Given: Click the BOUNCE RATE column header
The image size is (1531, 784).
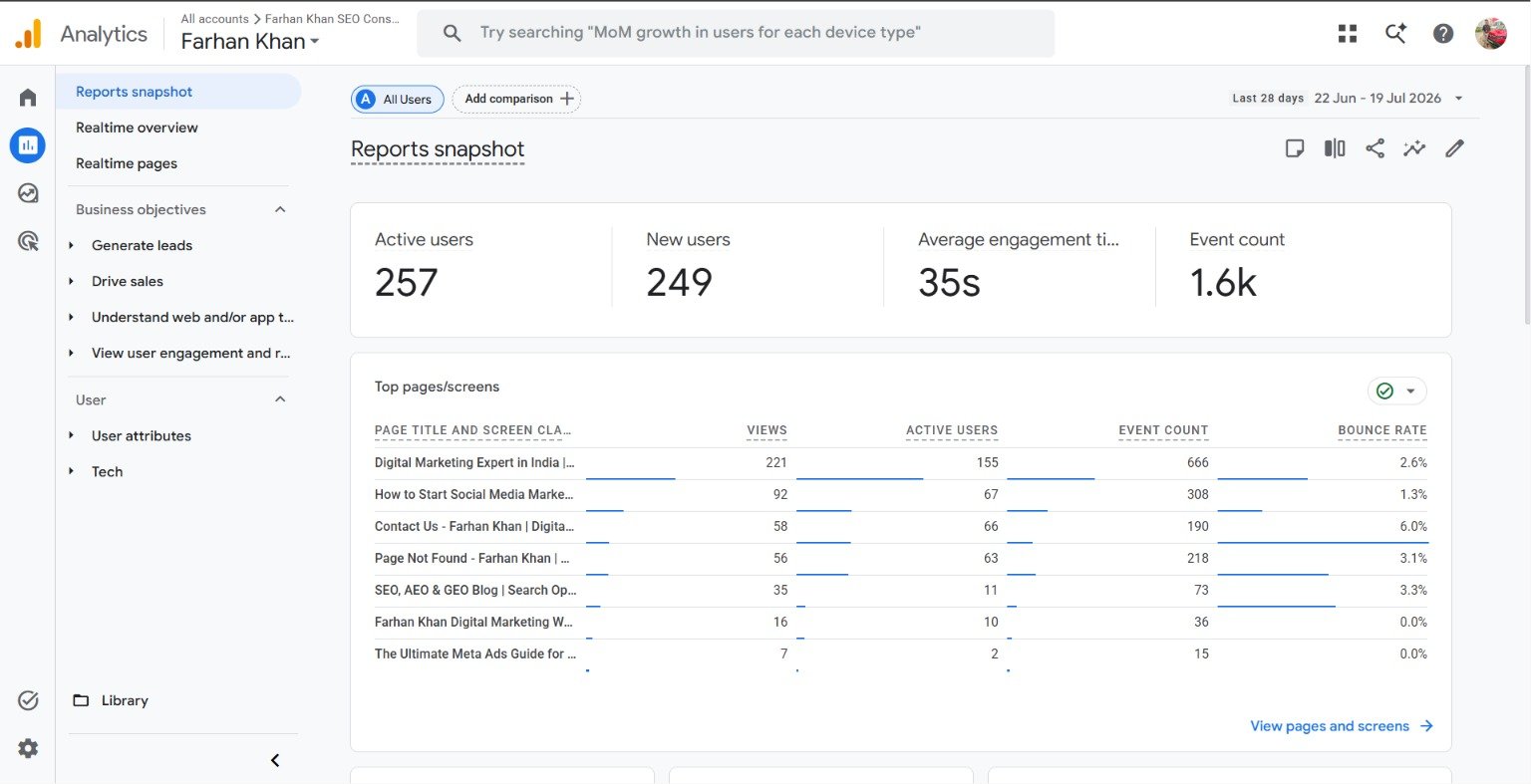Looking at the screenshot, I should tap(1382, 430).
